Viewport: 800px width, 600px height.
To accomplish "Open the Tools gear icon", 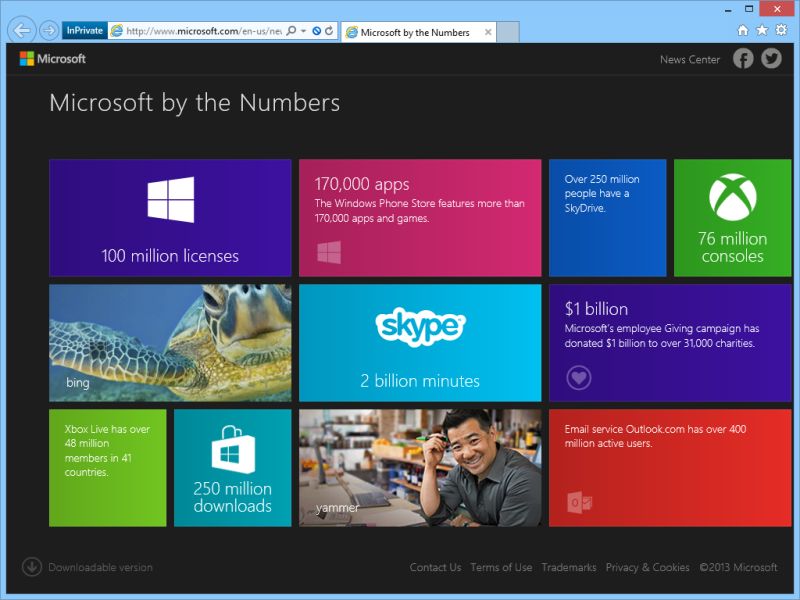I will (781, 30).
